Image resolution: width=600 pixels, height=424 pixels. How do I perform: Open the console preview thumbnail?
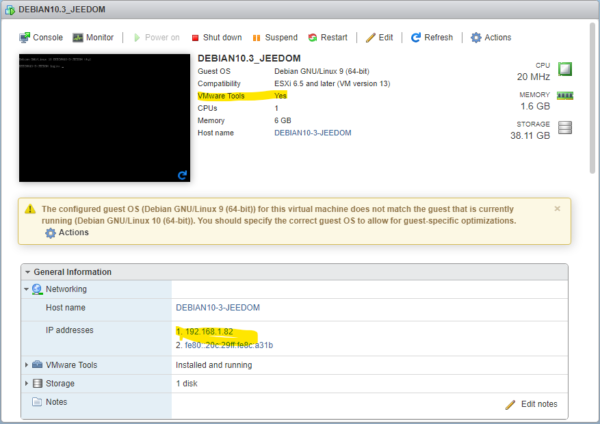coord(104,118)
